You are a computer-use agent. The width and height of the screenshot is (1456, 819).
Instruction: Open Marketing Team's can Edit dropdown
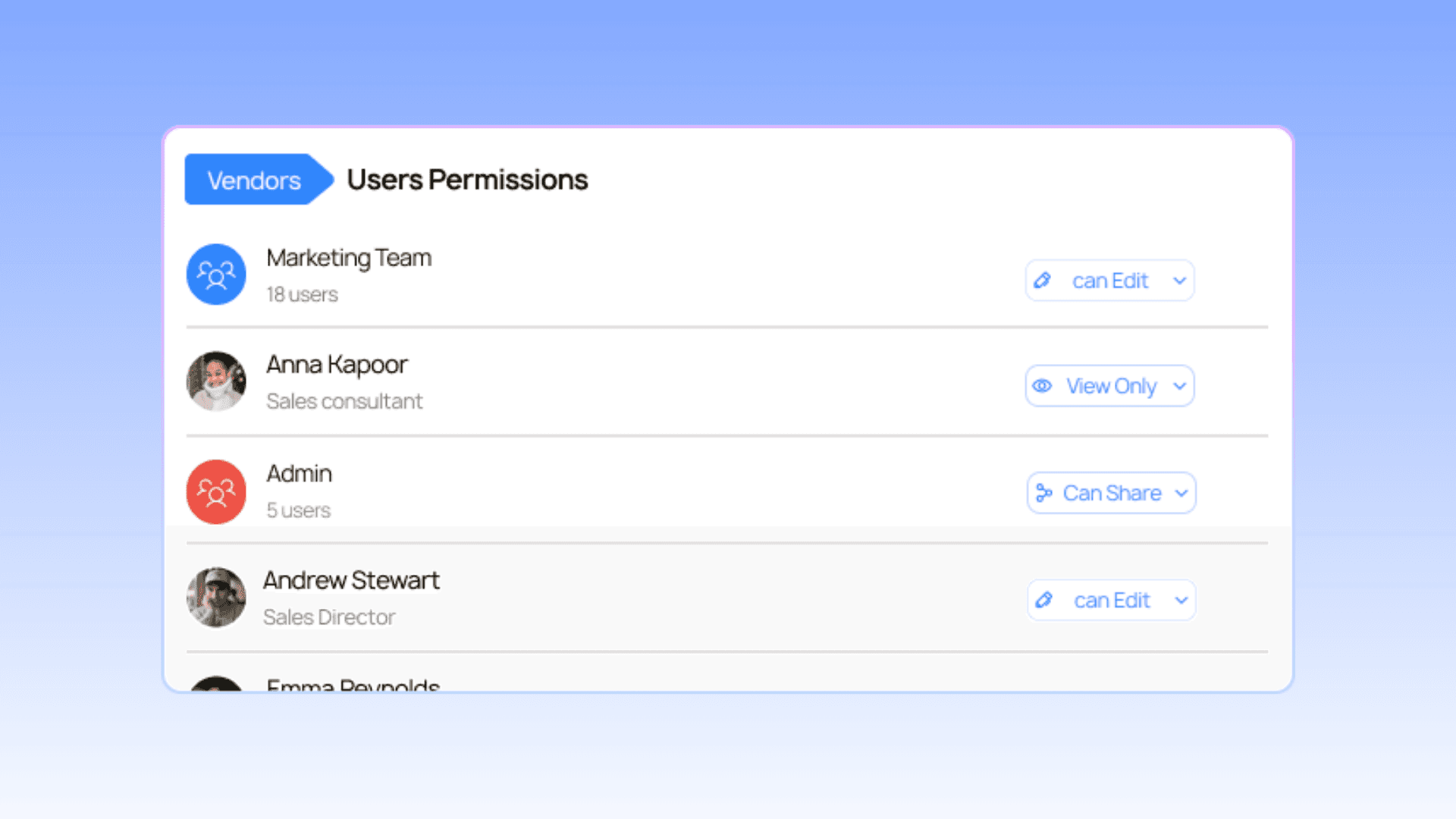pyautogui.click(x=1110, y=281)
